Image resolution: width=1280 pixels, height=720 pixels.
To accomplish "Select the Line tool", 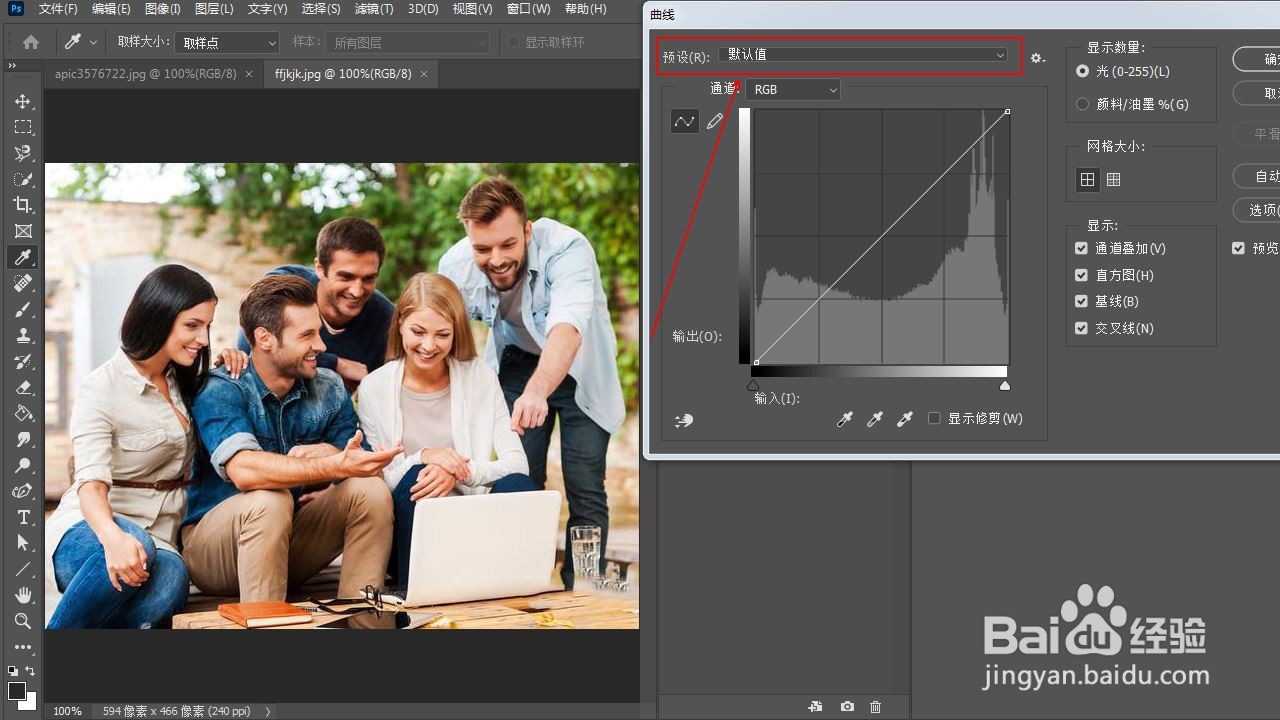I will point(22,569).
